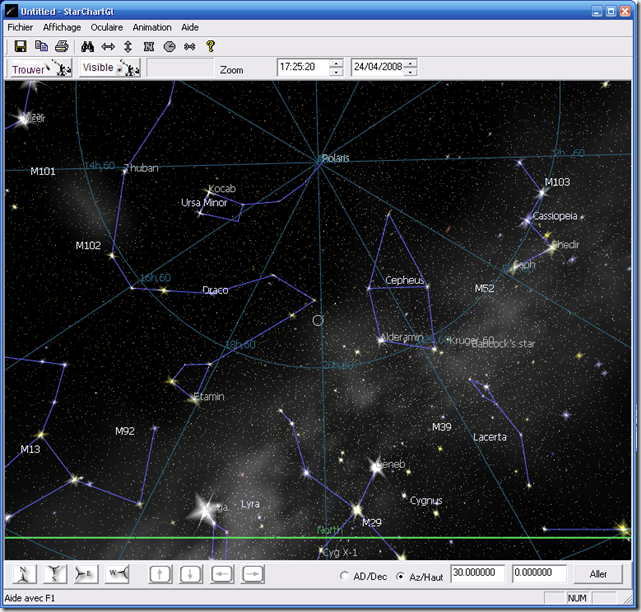The image size is (641, 612).
Task: Decrease the time with the down spinner
Action: pos(336,72)
